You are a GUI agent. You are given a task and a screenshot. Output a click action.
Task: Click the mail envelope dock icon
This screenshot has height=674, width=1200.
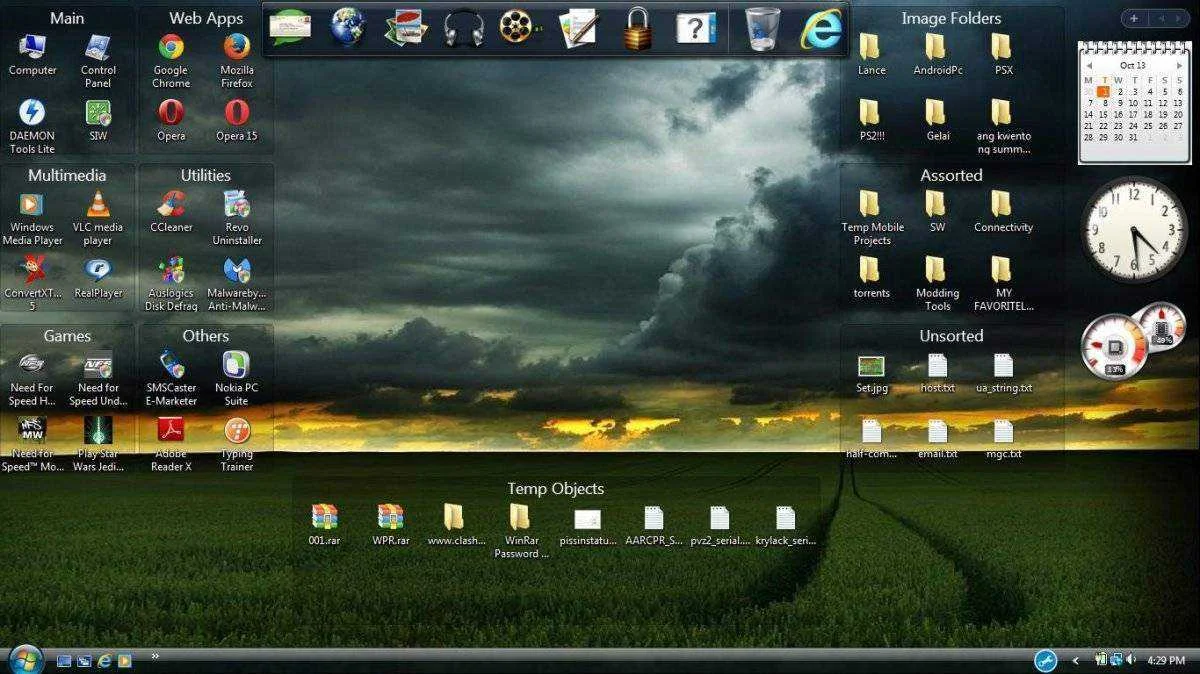click(290, 27)
